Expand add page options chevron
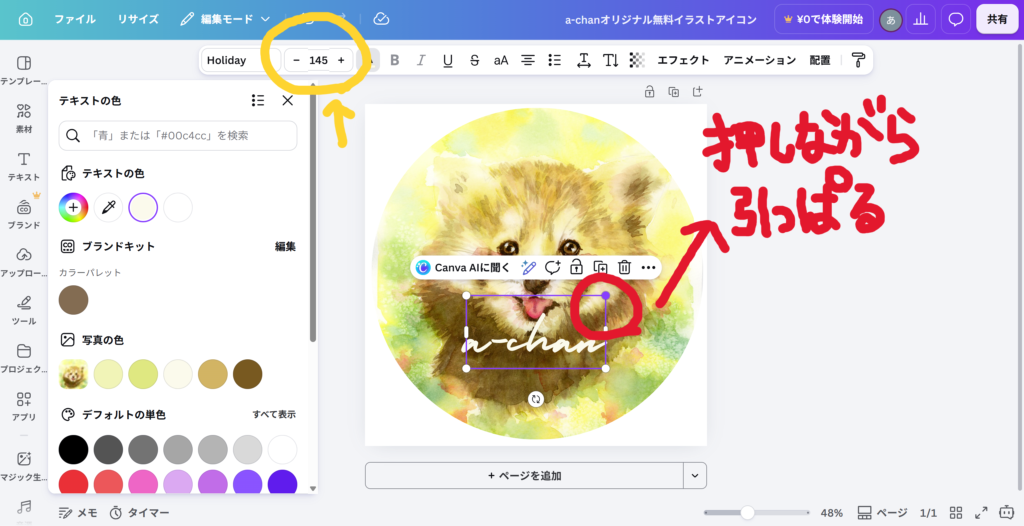The image size is (1024, 526). 695,476
